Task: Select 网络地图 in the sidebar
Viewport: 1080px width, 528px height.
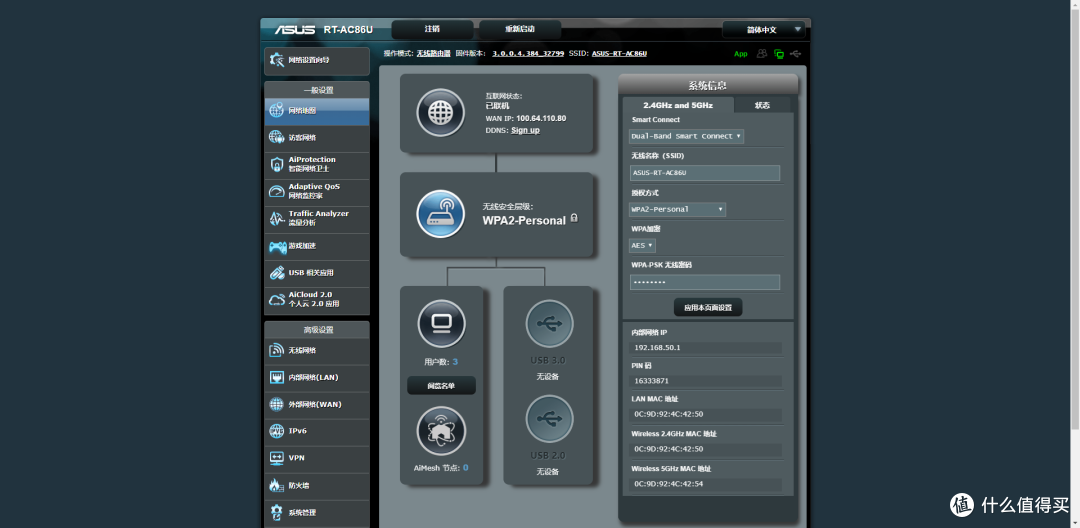Action: [x=317, y=111]
